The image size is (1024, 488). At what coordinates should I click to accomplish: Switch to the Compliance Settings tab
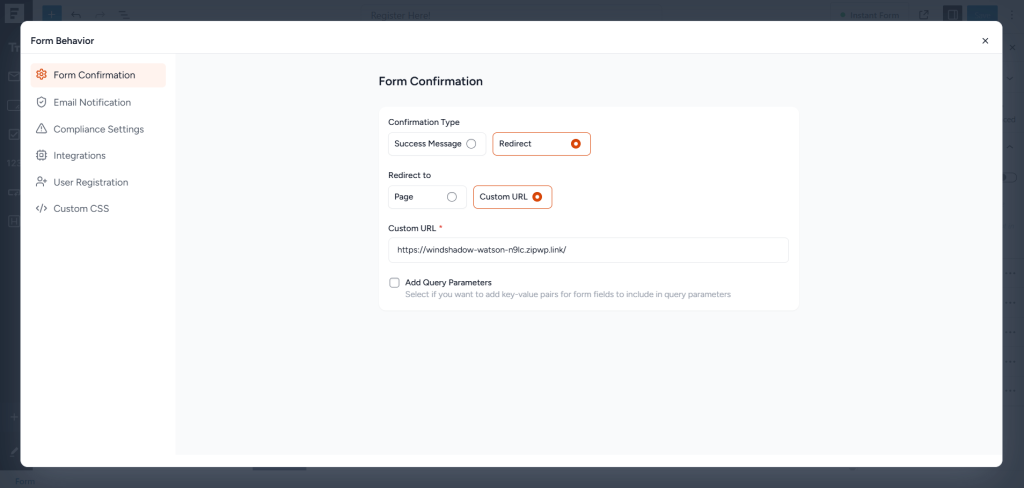98,129
